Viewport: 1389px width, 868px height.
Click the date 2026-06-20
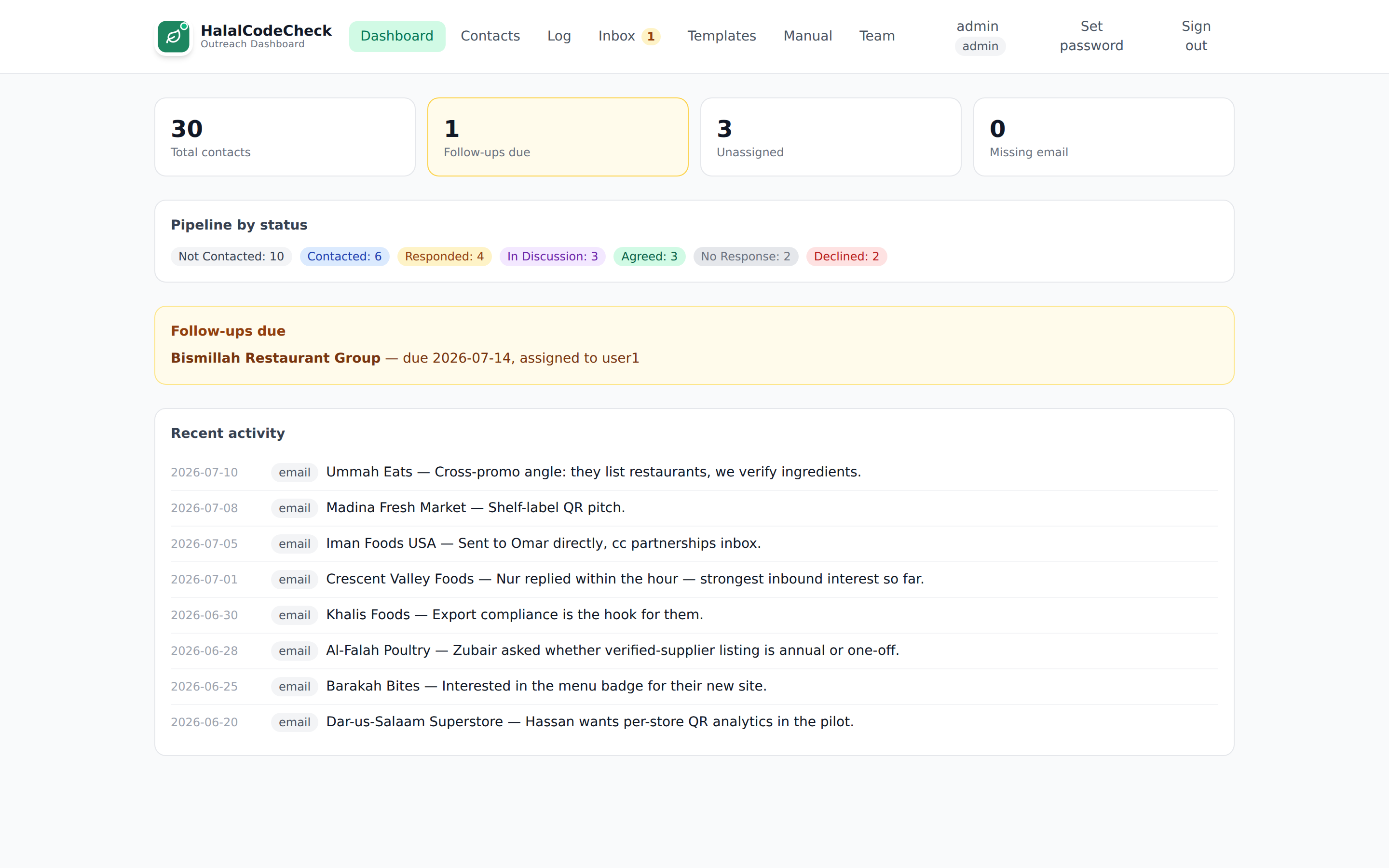click(204, 721)
